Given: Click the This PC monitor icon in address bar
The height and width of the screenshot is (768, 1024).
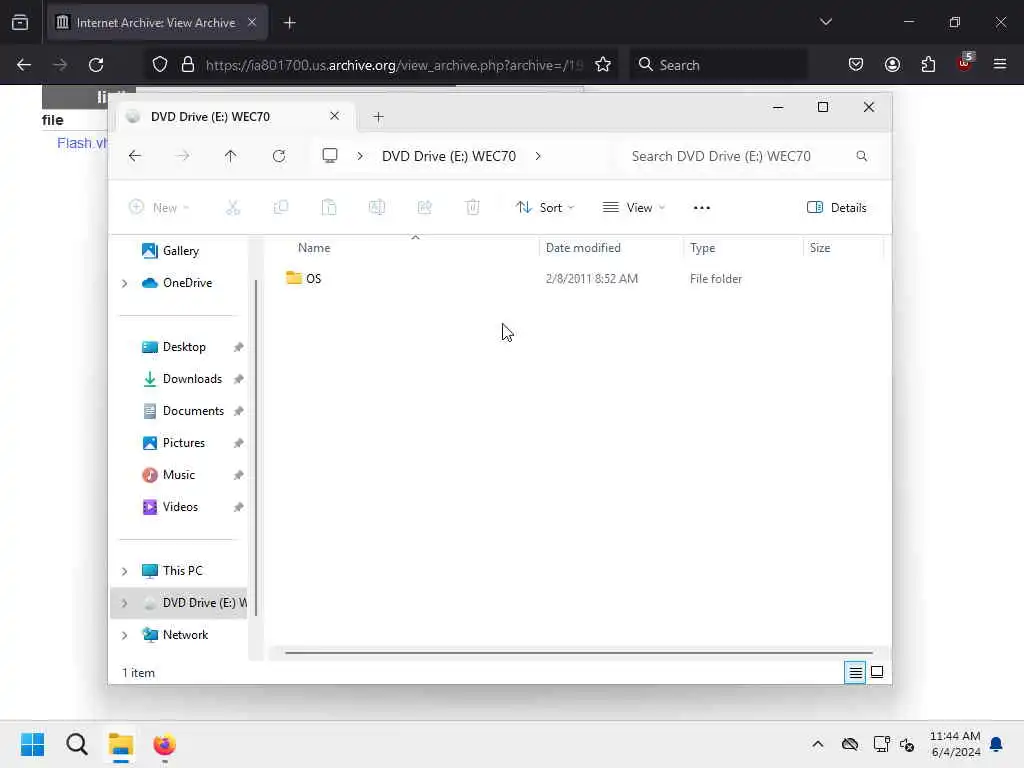Looking at the screenshot, I should pos(330,156).
